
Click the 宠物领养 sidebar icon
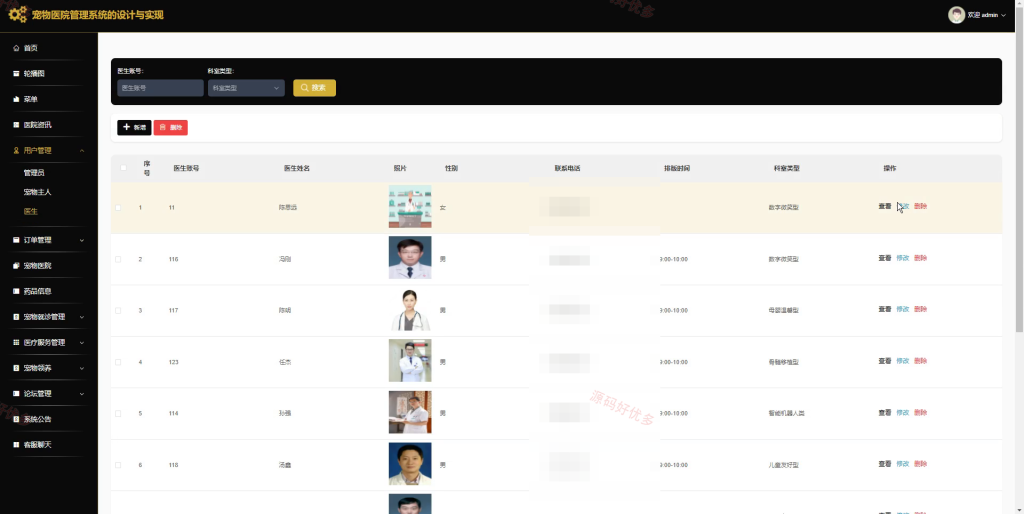click(16, 368)
